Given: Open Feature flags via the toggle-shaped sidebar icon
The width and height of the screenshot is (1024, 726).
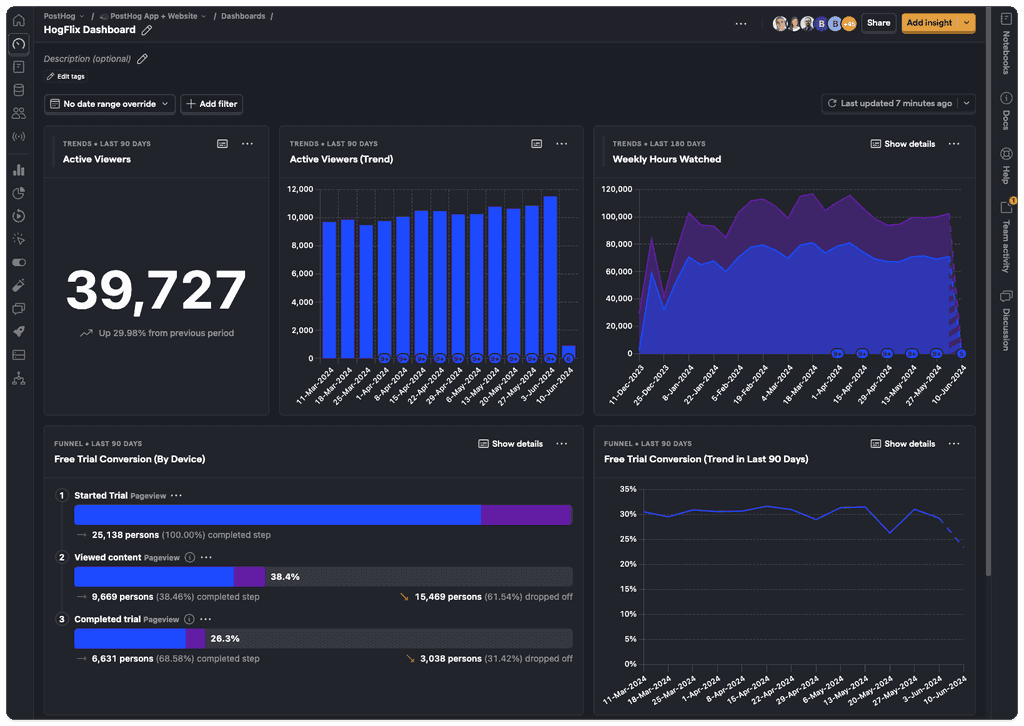Looking at the screenshot, I should [x=17, y=262].
